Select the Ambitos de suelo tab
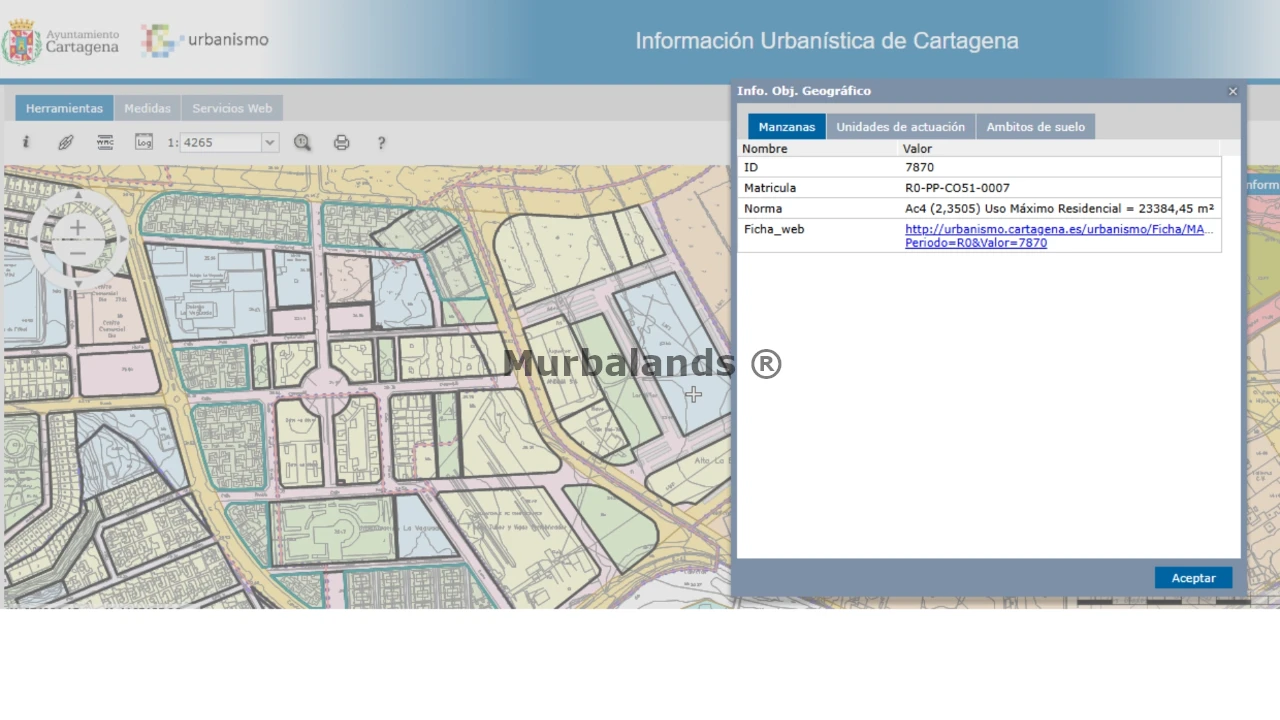The width and height of the screenshot is (1280, 720). point(1035,127)
